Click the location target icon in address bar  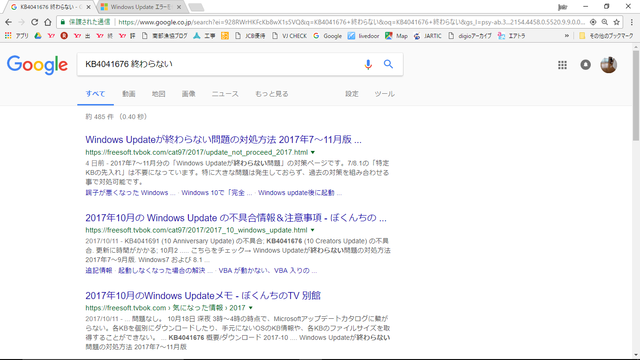(593, 22)
